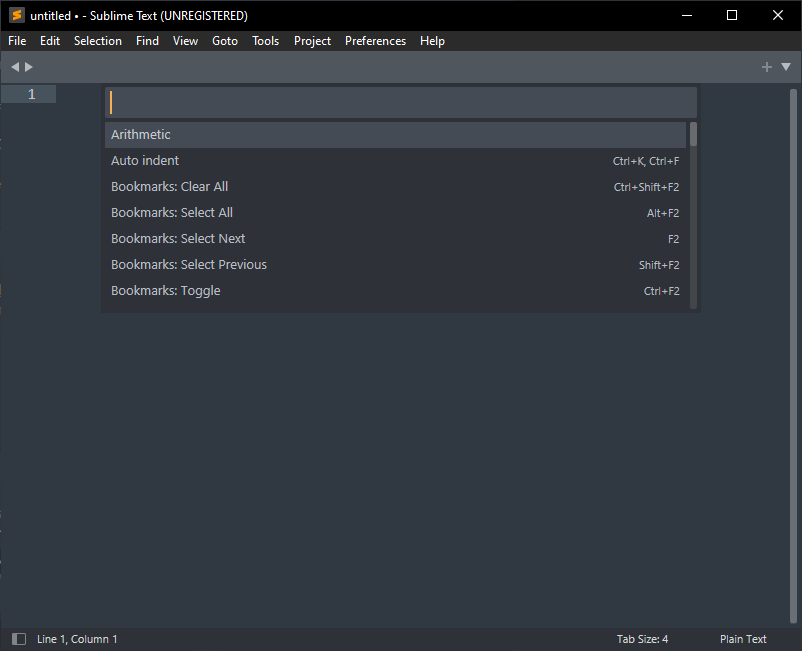Click Line 1, Column 1 status text
Image resolution: width=802 pixels, height=651 pixels.
(77, 639)
